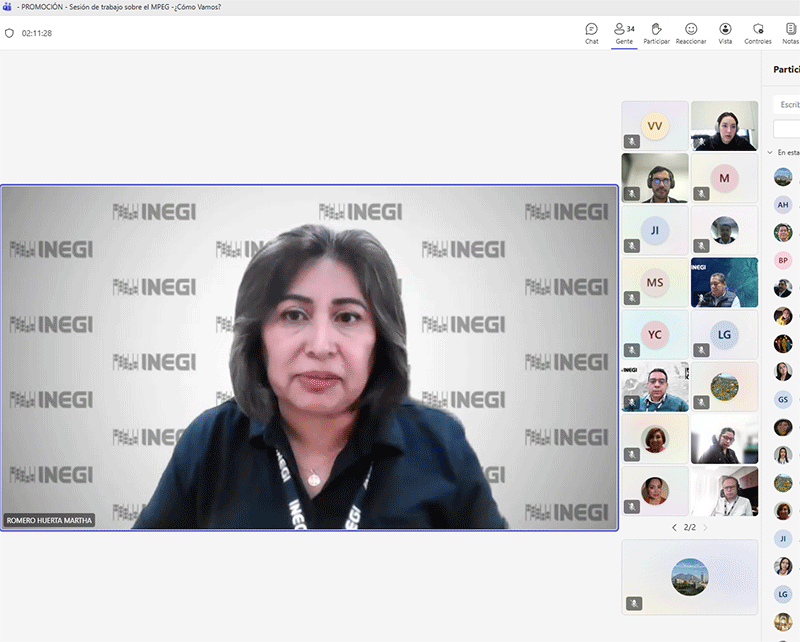Click the shield security icon beside the timer

pyautogui.click(x=10, y=33)
